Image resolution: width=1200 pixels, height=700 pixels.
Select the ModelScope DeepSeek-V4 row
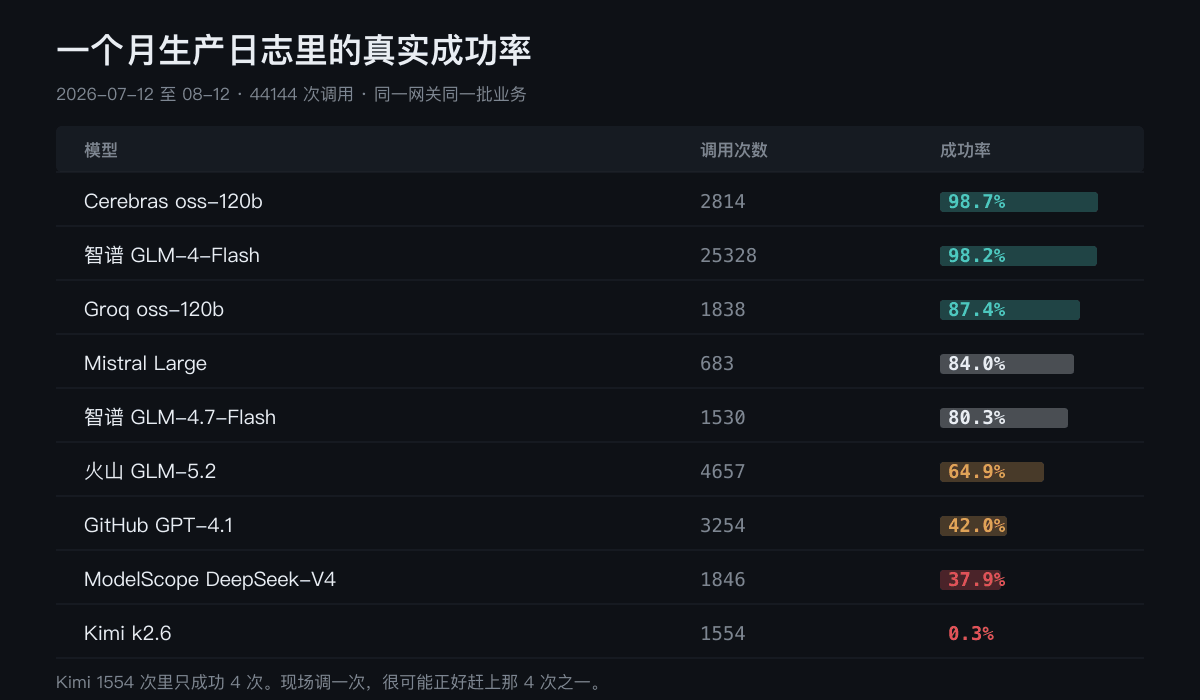point(600,579)
